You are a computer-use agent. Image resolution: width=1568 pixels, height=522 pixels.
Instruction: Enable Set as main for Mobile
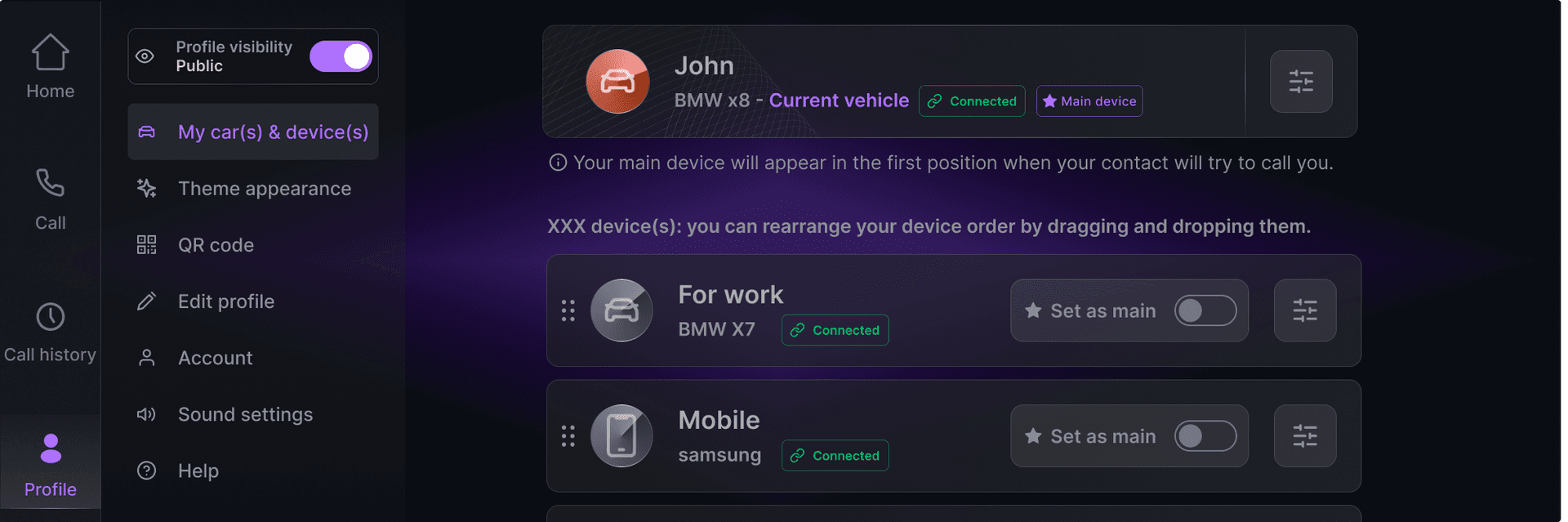pyautogui.click(x=1205, y=436)
